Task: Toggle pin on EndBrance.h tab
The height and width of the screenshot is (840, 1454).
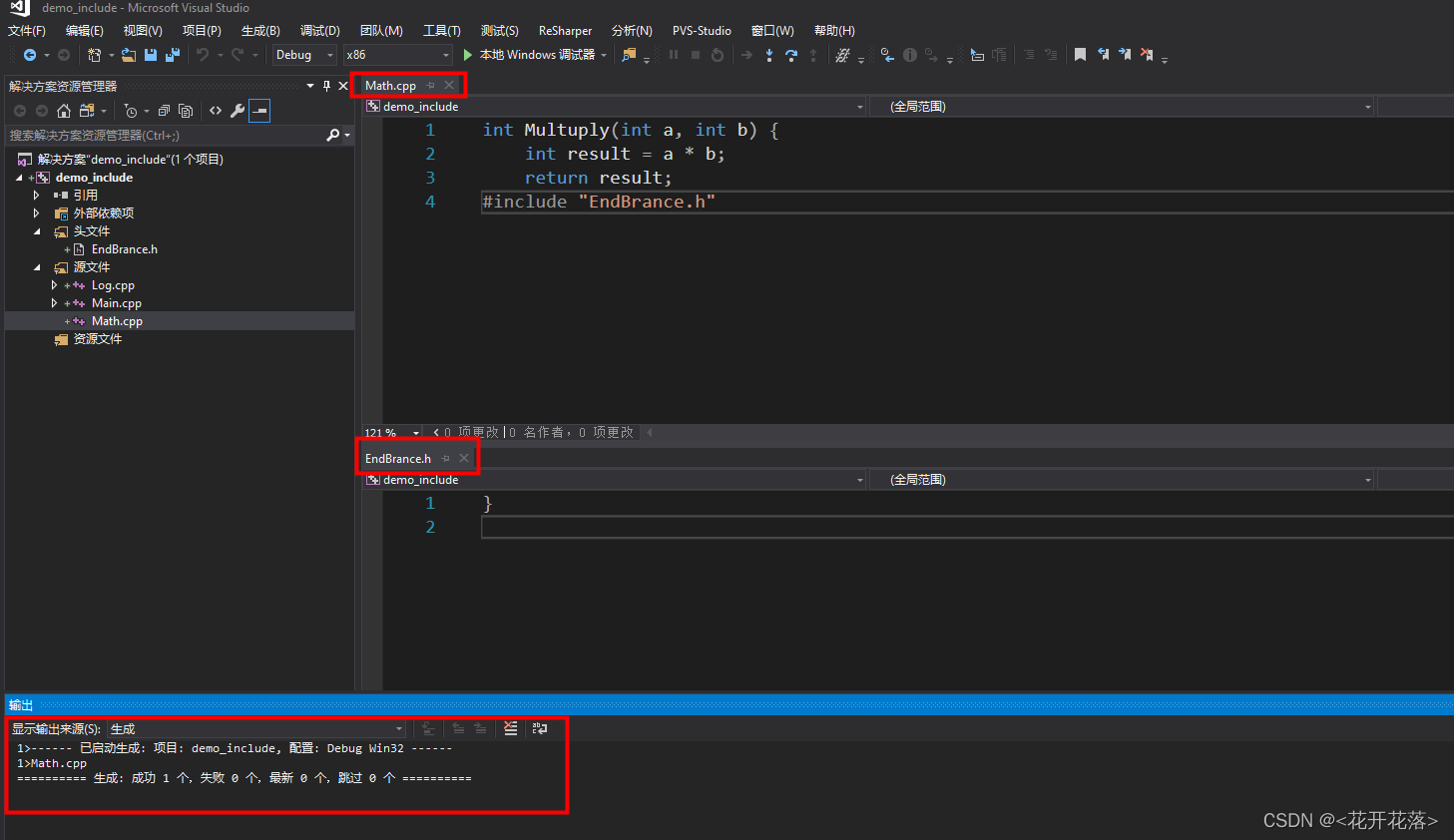Action: [445, 459]
